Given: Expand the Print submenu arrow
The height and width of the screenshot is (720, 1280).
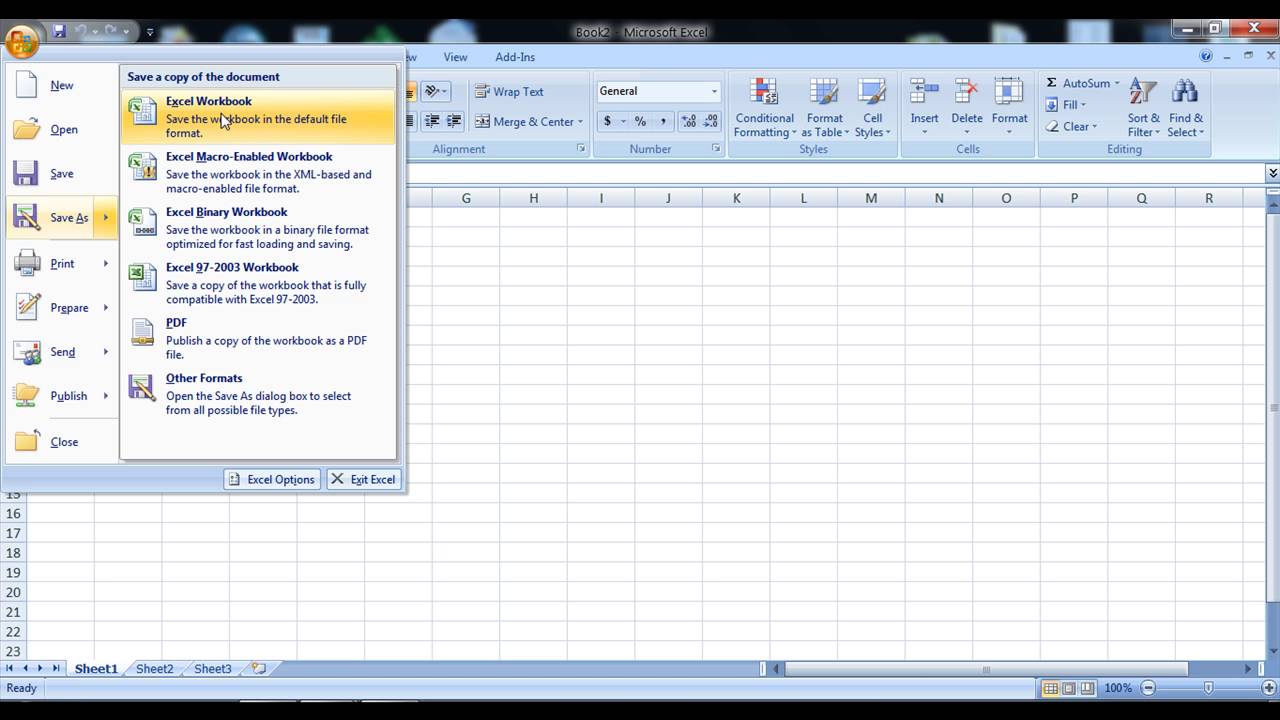Looking at the screenshot, I should 105,263.
